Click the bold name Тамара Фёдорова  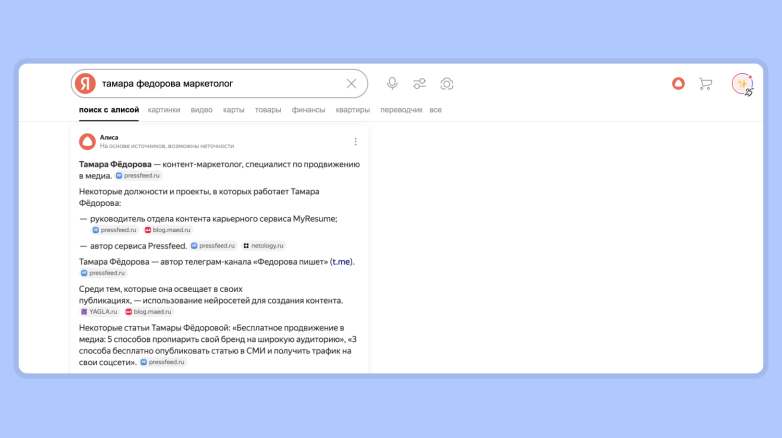115,164
